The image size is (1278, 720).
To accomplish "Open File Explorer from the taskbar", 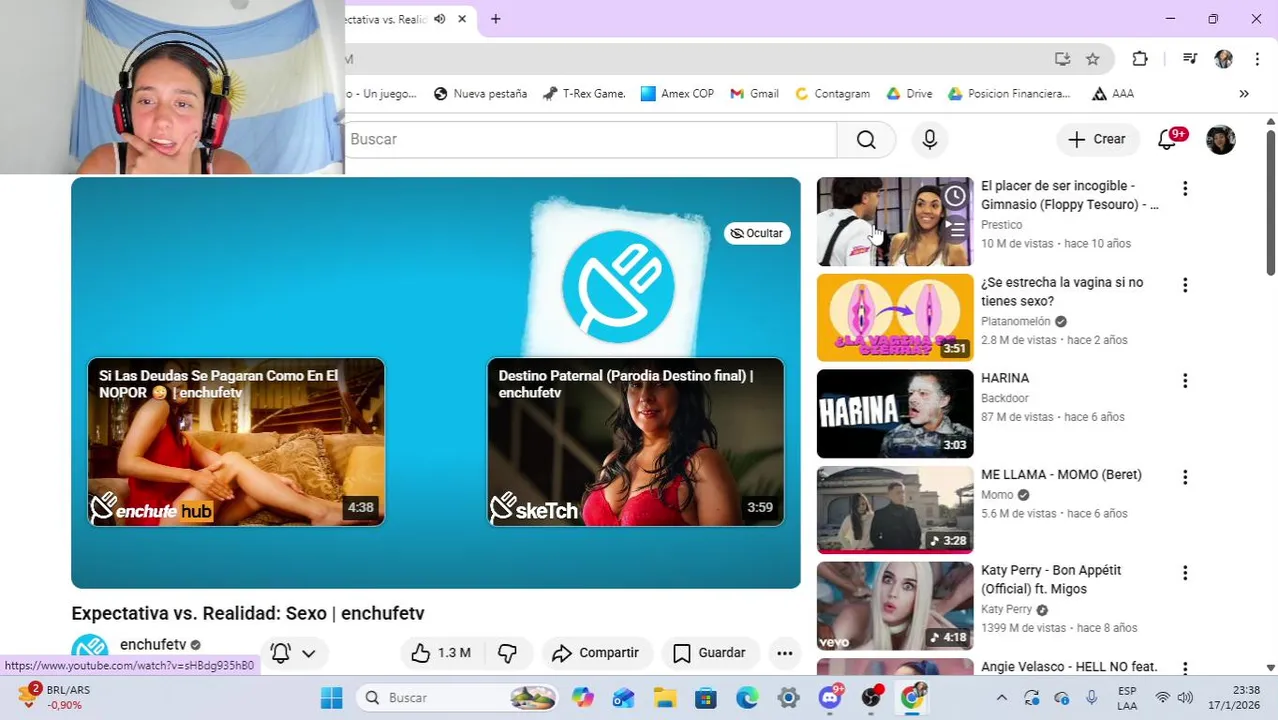I will click(x=665, y=698).
